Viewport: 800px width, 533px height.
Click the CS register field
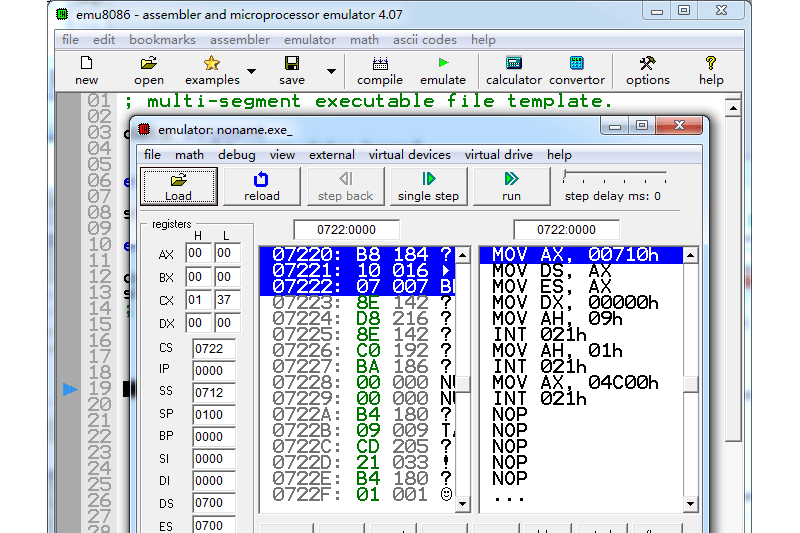214,348
